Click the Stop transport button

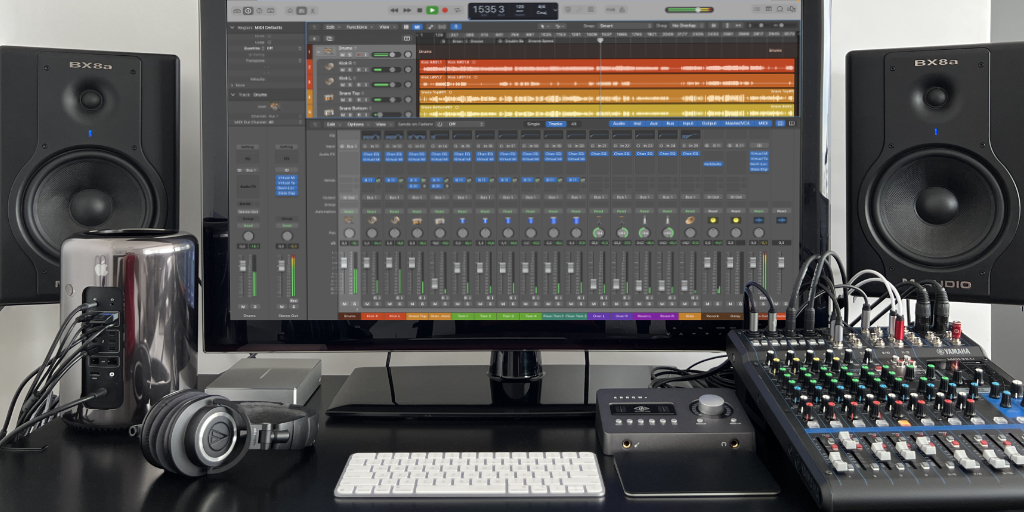click(x=419, y=10)
